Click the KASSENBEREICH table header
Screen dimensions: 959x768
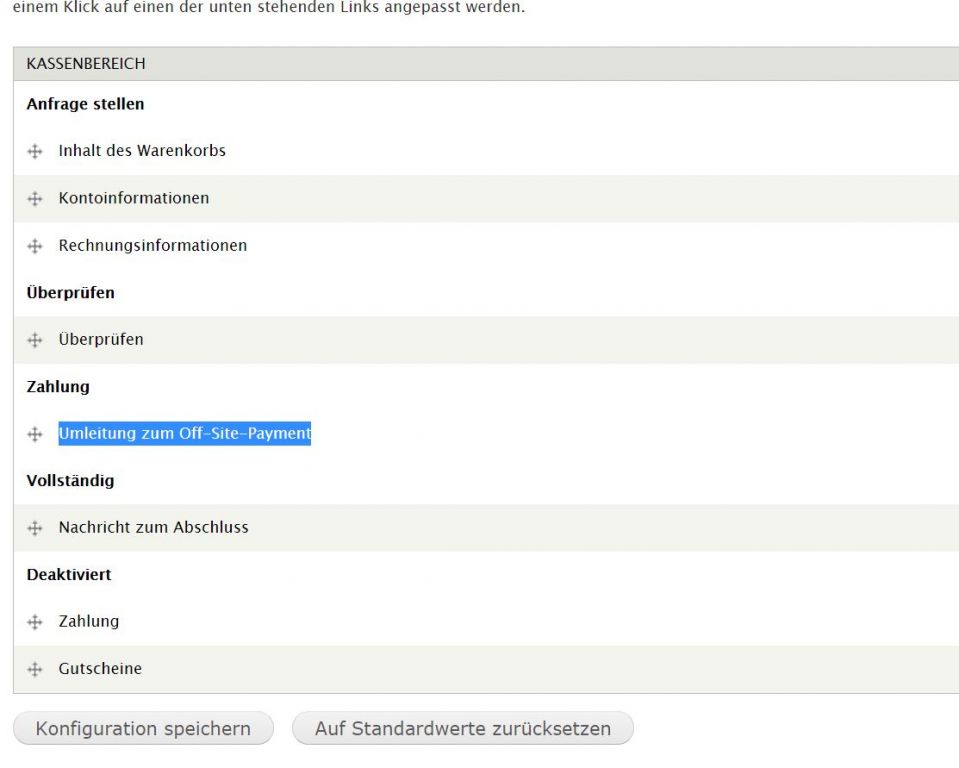point(86,64)
